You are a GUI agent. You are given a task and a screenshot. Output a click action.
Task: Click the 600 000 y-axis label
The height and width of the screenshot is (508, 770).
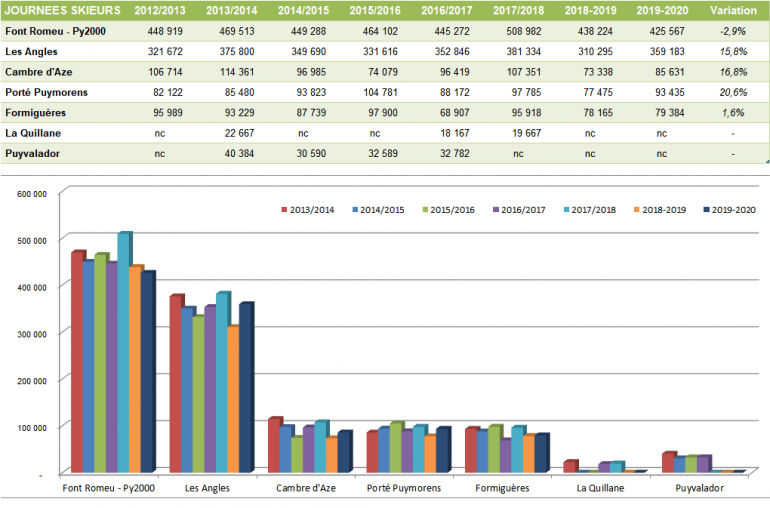[x=33, y=193]
